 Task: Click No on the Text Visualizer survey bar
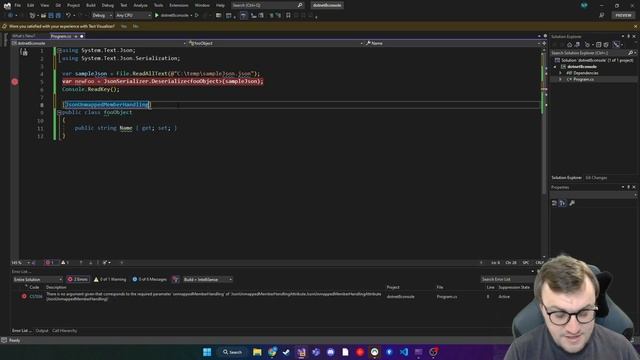click(x=136, y=26)
